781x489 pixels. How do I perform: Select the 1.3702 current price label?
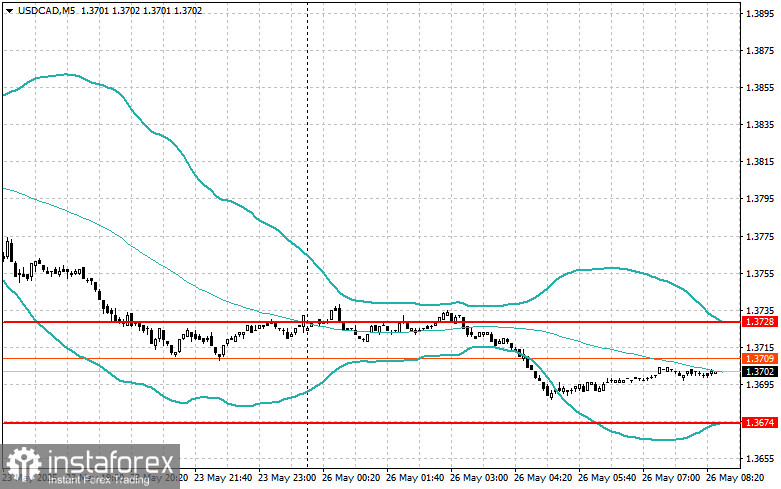point(760,371)
